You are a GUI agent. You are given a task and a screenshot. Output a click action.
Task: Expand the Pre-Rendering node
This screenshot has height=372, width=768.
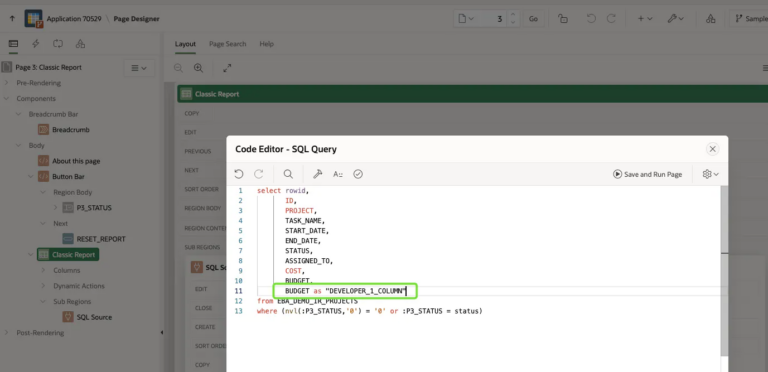pos(6,83)
